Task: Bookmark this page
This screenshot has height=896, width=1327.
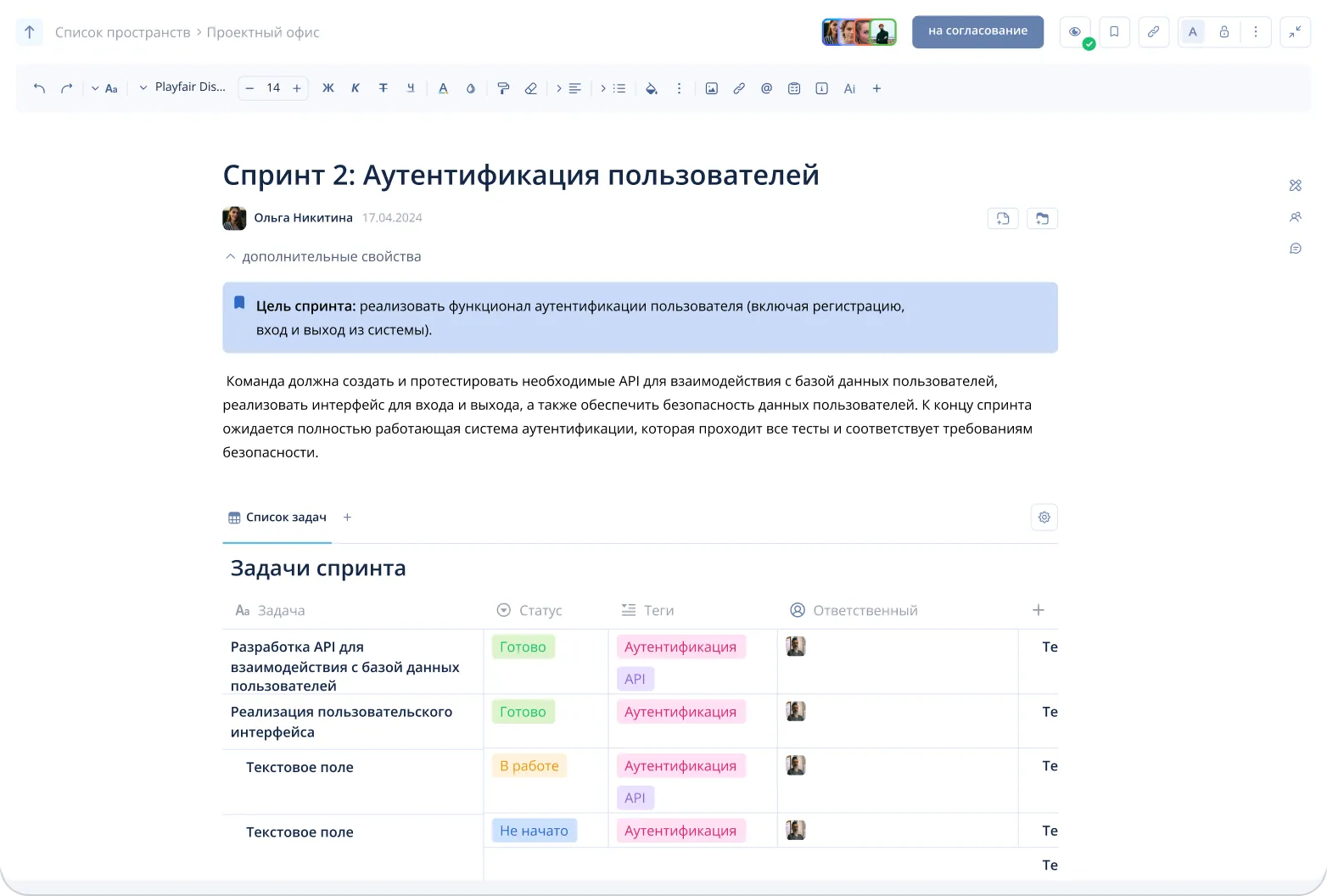Action: tap(1115, 32)
